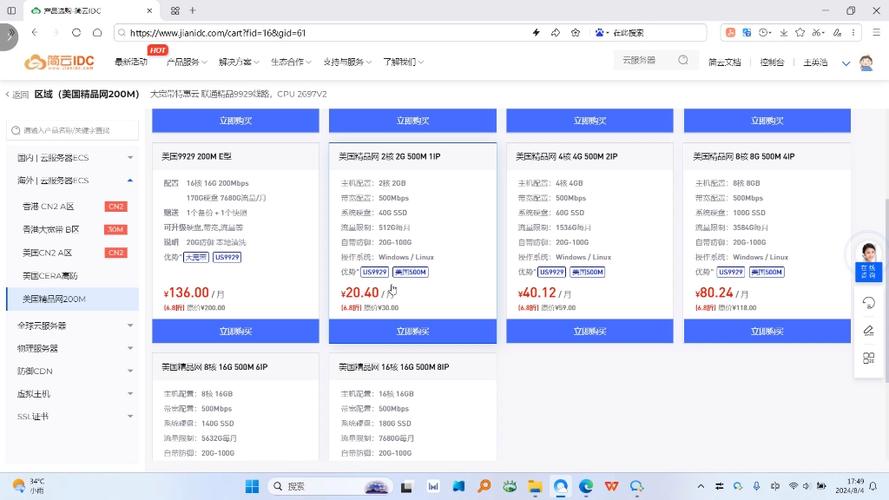Open user avatar in site header
Screen dimensions: 889x500
[866, 62]
